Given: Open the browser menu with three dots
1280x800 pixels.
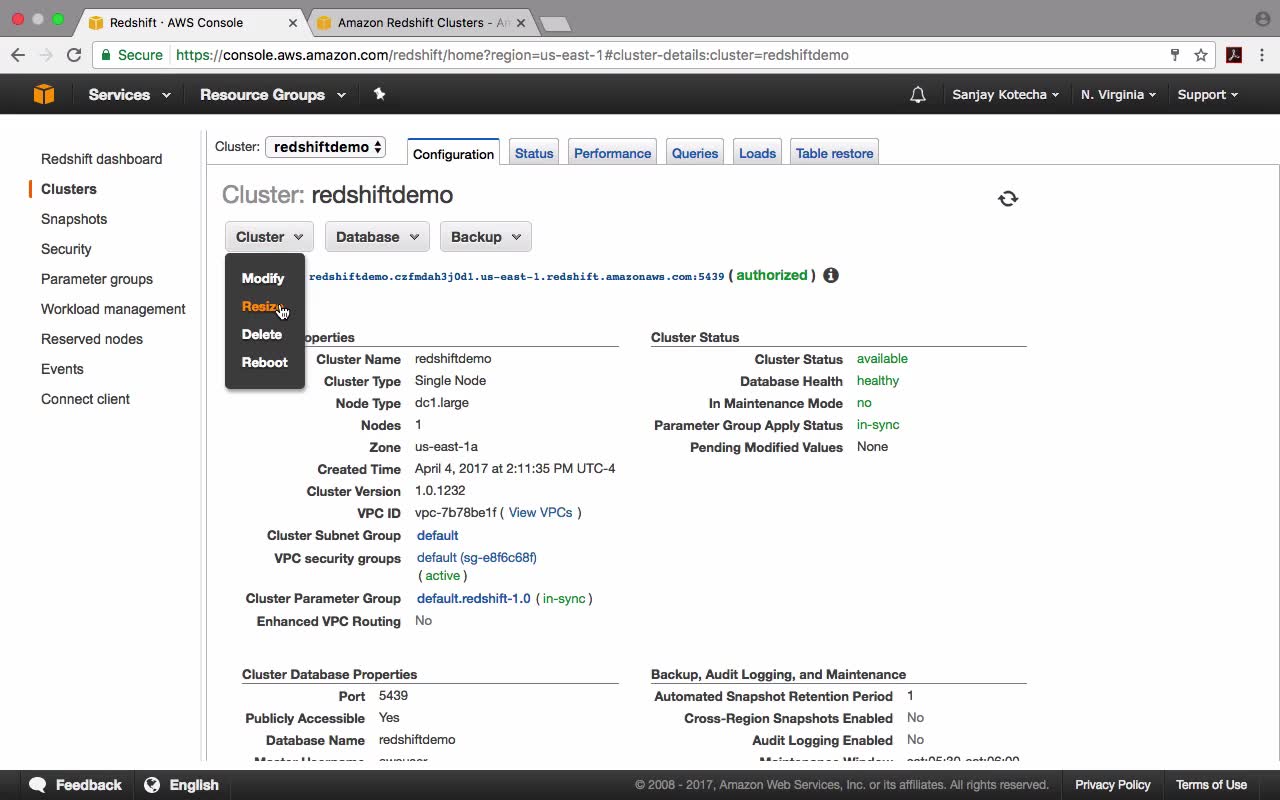Looking at the screenshot, I should (x=1262, y=55).
